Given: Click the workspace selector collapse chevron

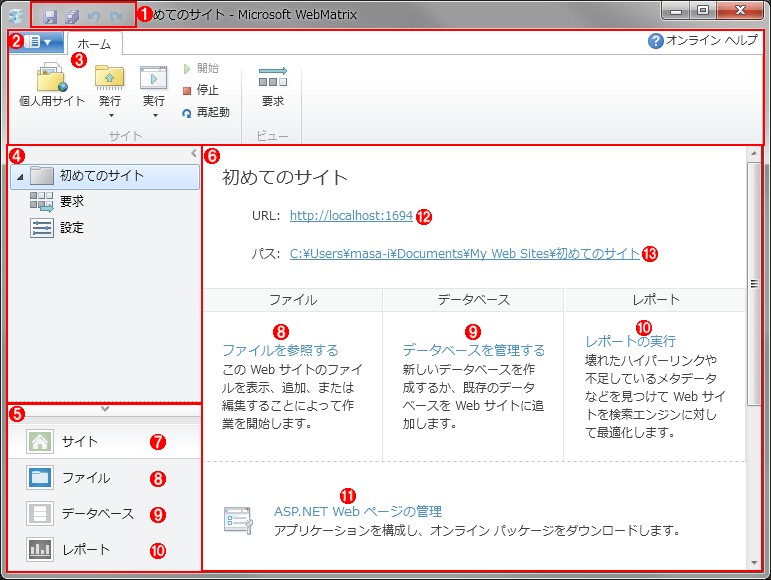Looking at the screenshot, I should point(105,408).
